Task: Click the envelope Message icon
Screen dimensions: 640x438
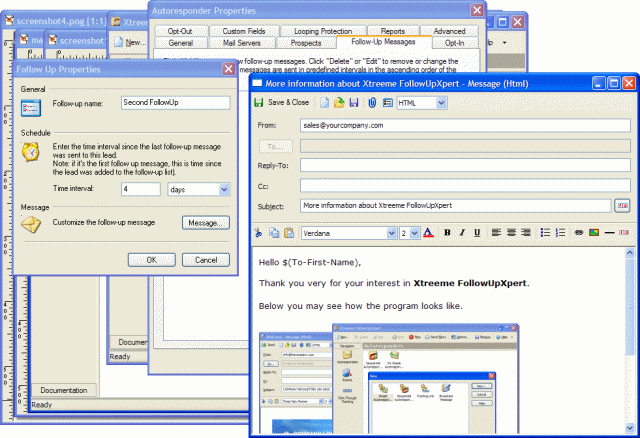Action: [x=31, y=225]
